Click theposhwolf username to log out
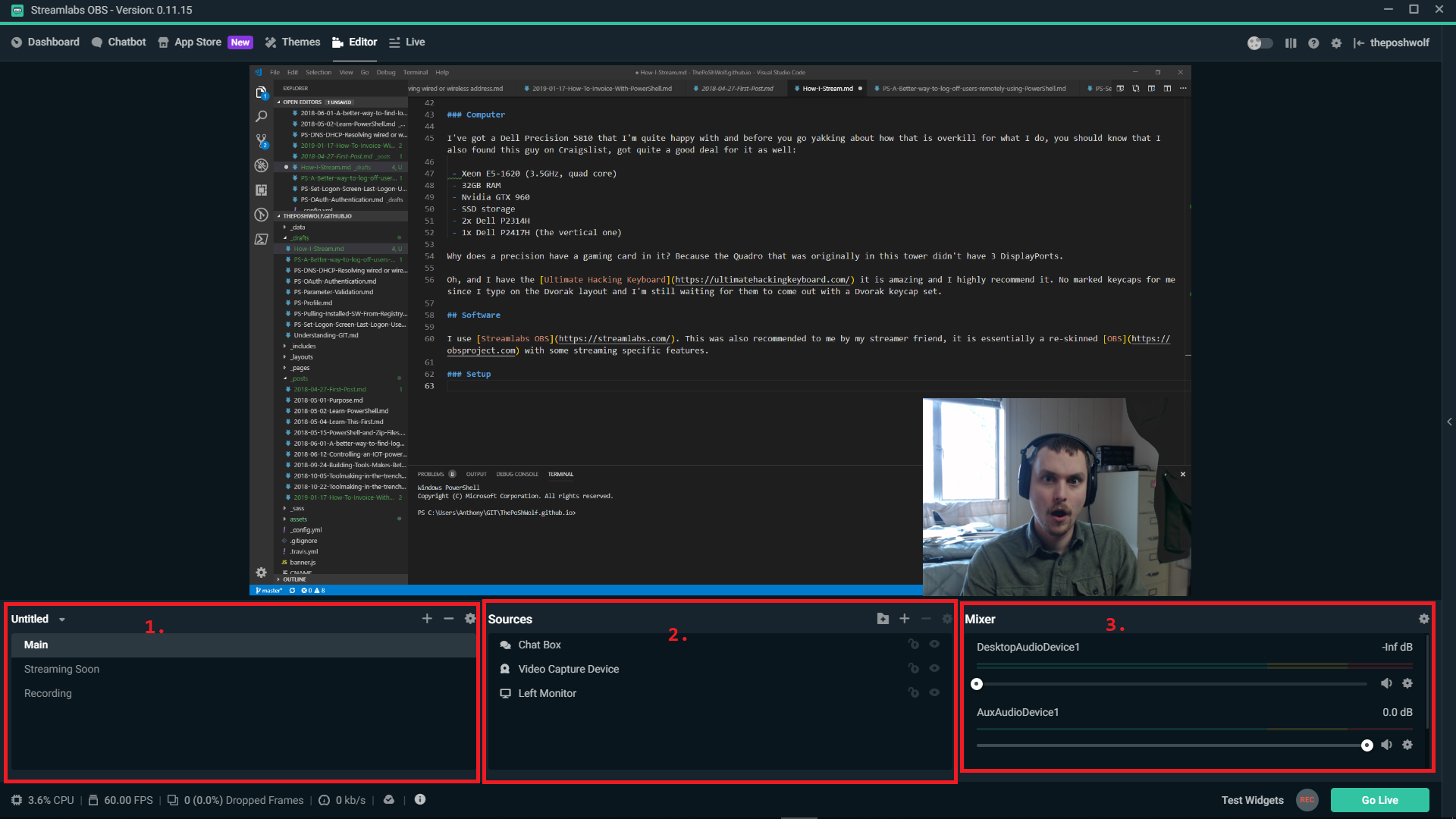1456x819 pixels. 1399,43
